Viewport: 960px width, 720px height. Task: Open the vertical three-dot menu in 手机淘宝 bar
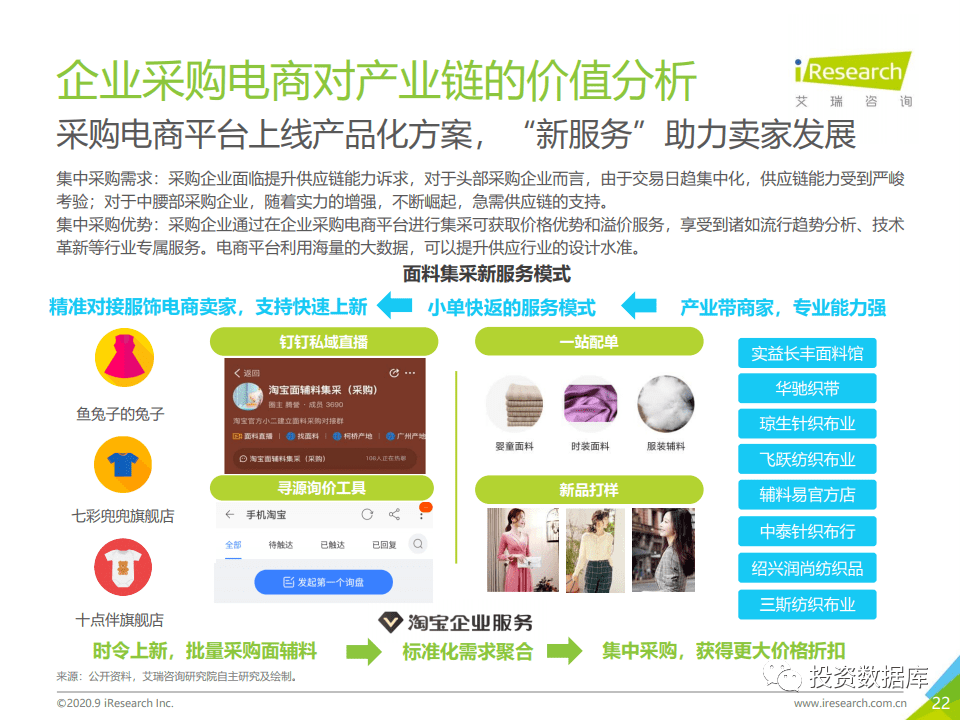[x=421, y=514]
